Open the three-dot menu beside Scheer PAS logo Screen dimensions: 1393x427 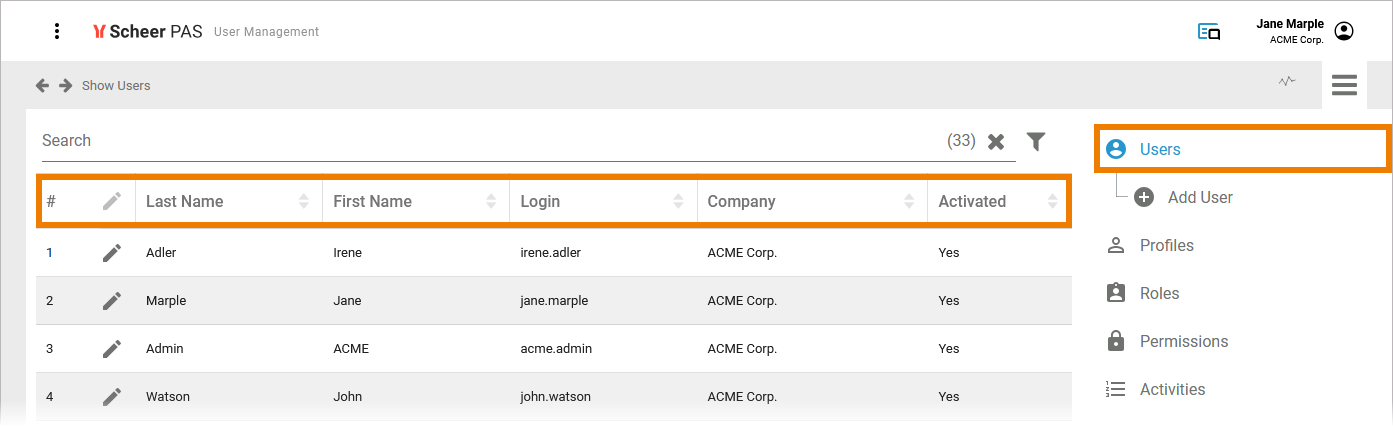tap(57, 31)
